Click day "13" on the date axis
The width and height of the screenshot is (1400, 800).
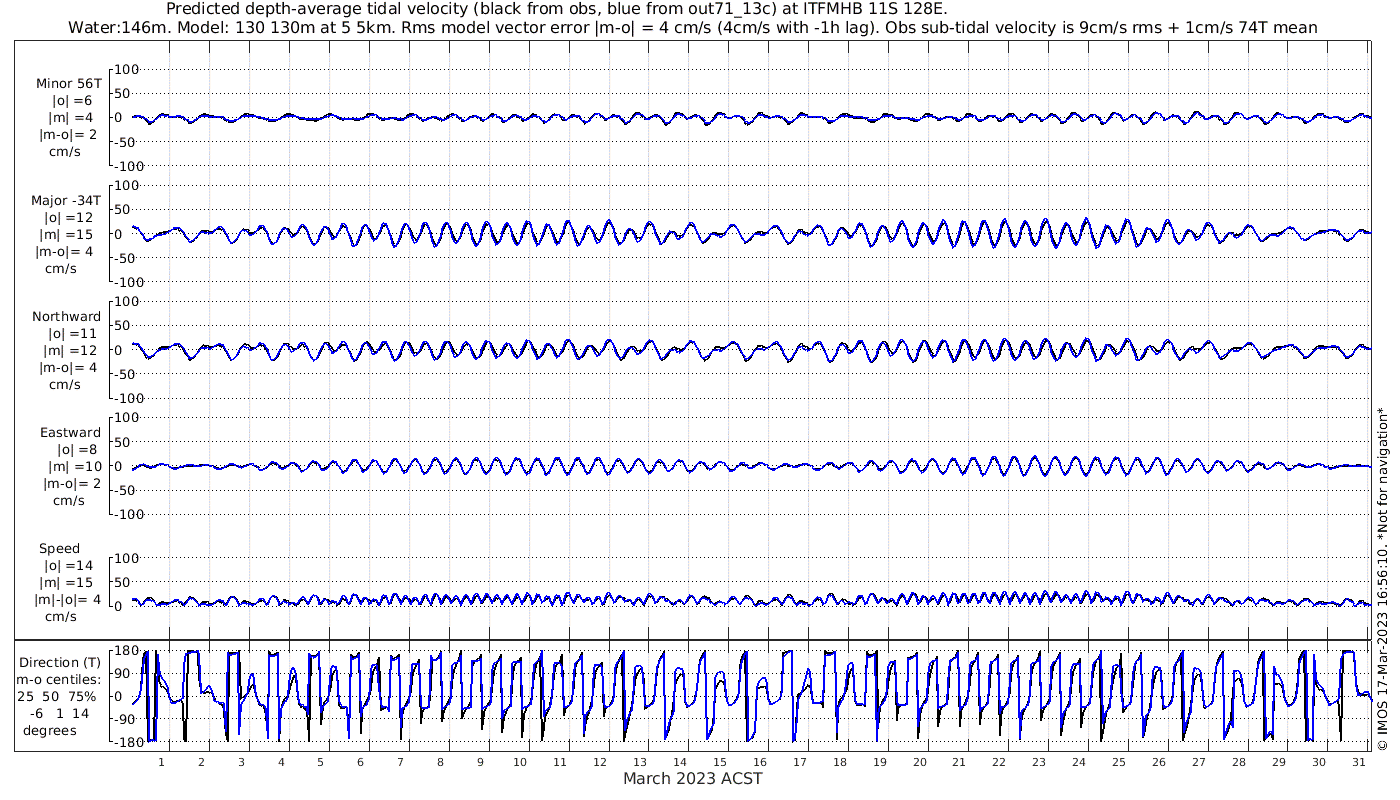coord(639,762)
